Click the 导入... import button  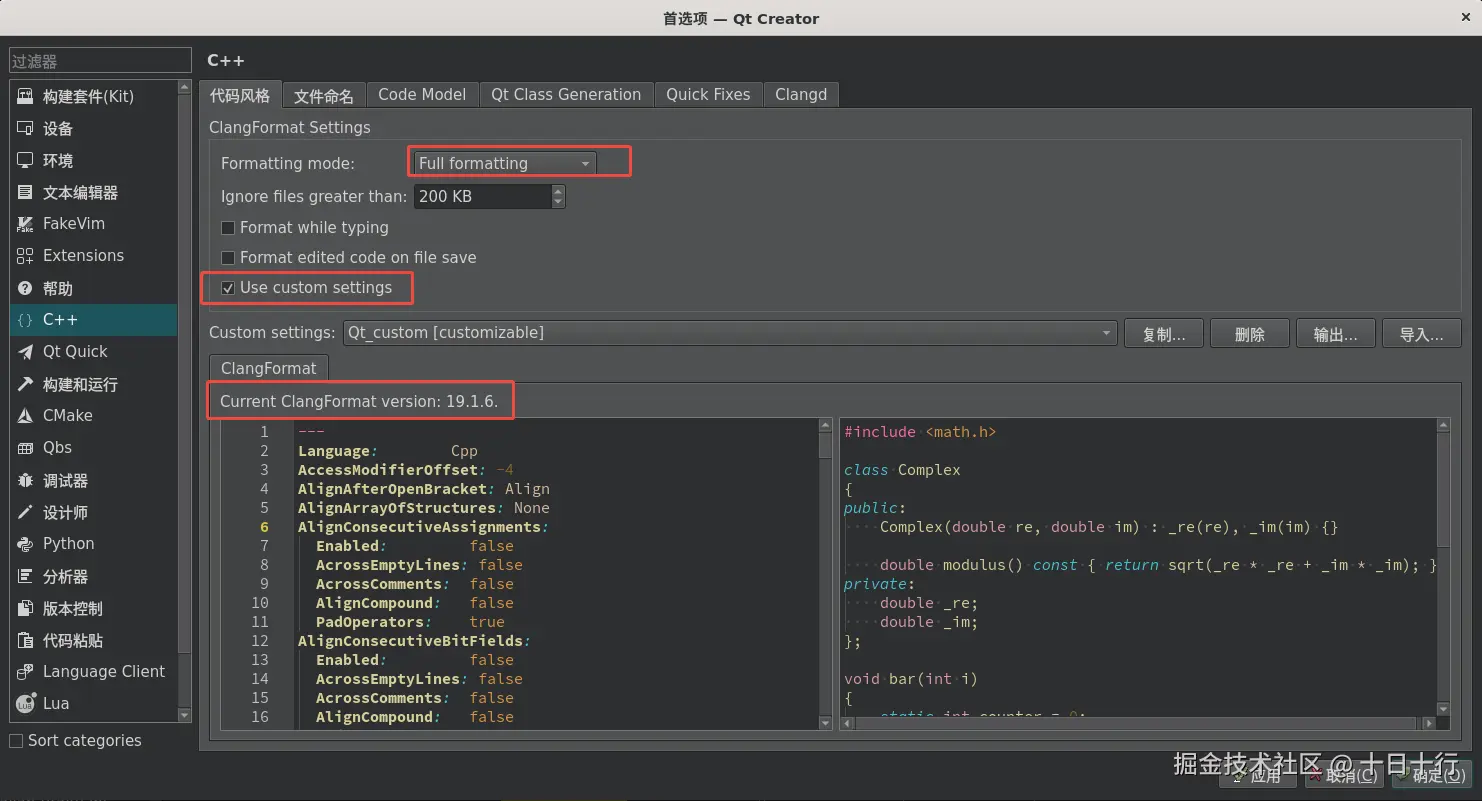pos(1422,334)
